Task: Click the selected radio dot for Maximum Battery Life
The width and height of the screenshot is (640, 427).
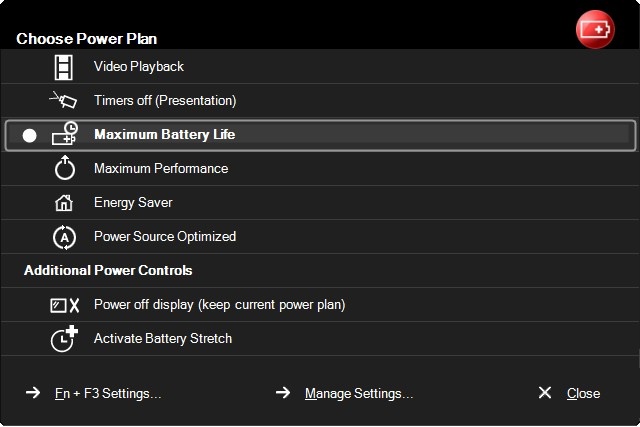Action: point(29,136)
